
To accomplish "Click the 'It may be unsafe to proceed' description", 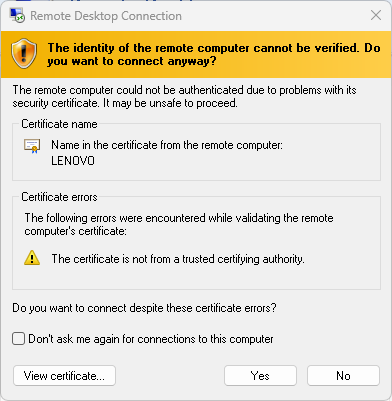I will tap(170, 103).
